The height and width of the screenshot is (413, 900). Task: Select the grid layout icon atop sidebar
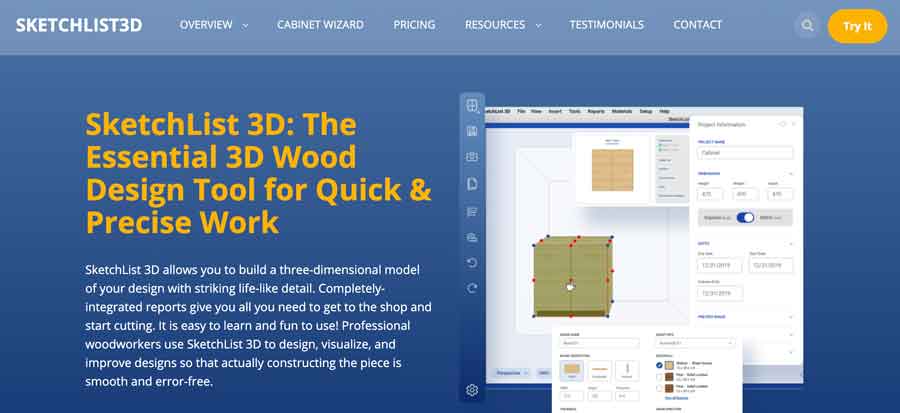pyautogui.click(x=472, y=106)
